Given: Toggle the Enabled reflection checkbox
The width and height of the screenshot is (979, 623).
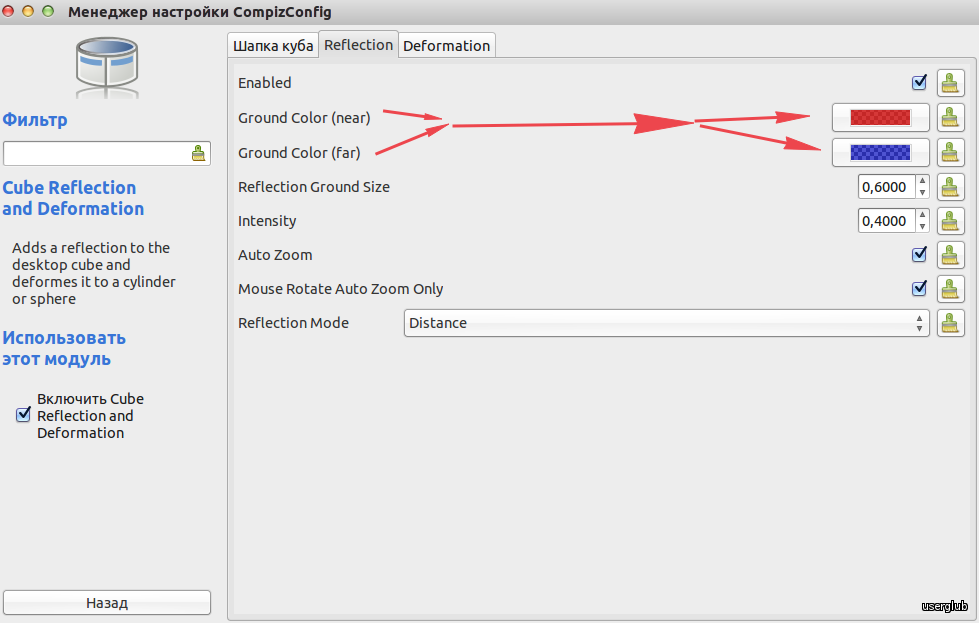Looking at the screenshot, I should click(919, 82).
